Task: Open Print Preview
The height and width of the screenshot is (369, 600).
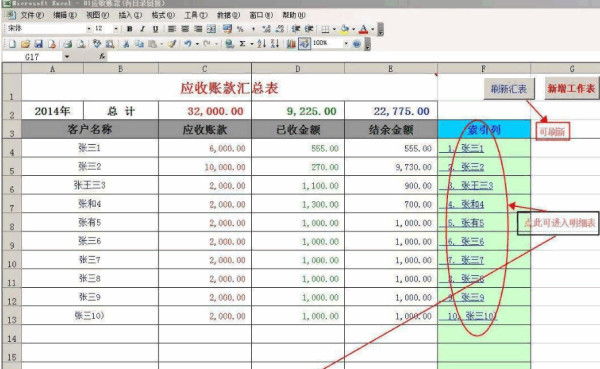Action: 81,44
